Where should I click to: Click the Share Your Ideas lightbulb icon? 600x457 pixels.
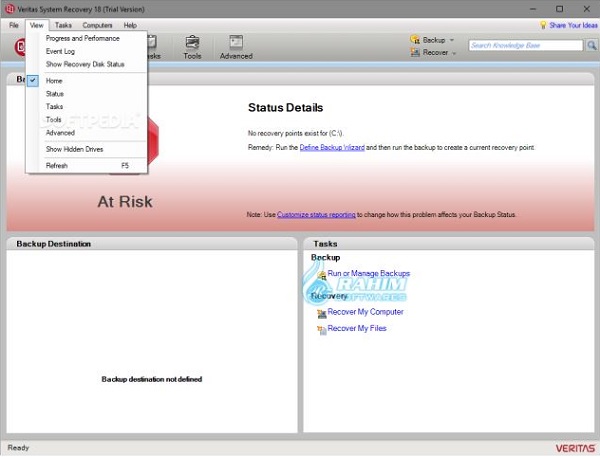(x=543, y=25)
